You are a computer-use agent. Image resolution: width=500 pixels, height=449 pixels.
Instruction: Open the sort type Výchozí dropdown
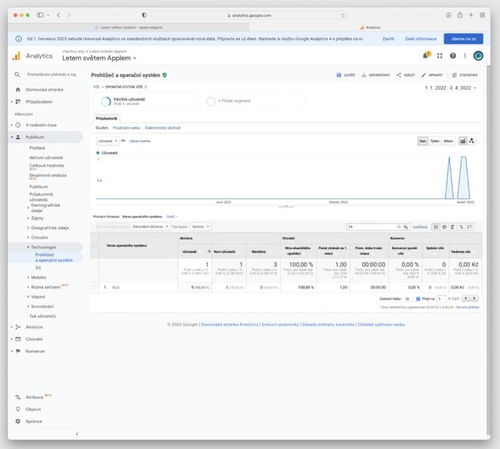[x=201, y=227]
